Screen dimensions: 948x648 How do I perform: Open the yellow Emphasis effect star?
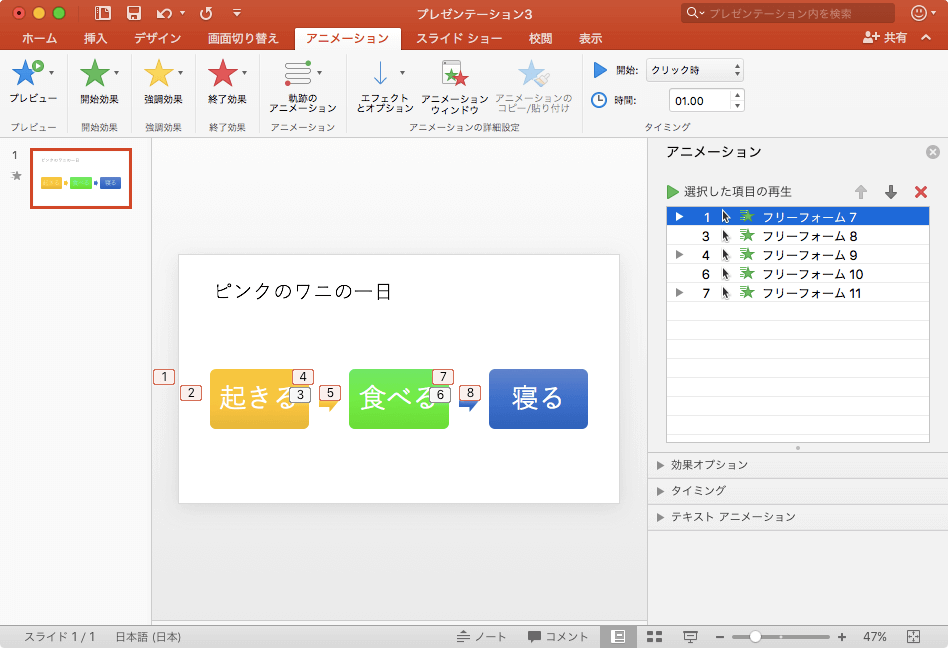(x=158, y=73)
